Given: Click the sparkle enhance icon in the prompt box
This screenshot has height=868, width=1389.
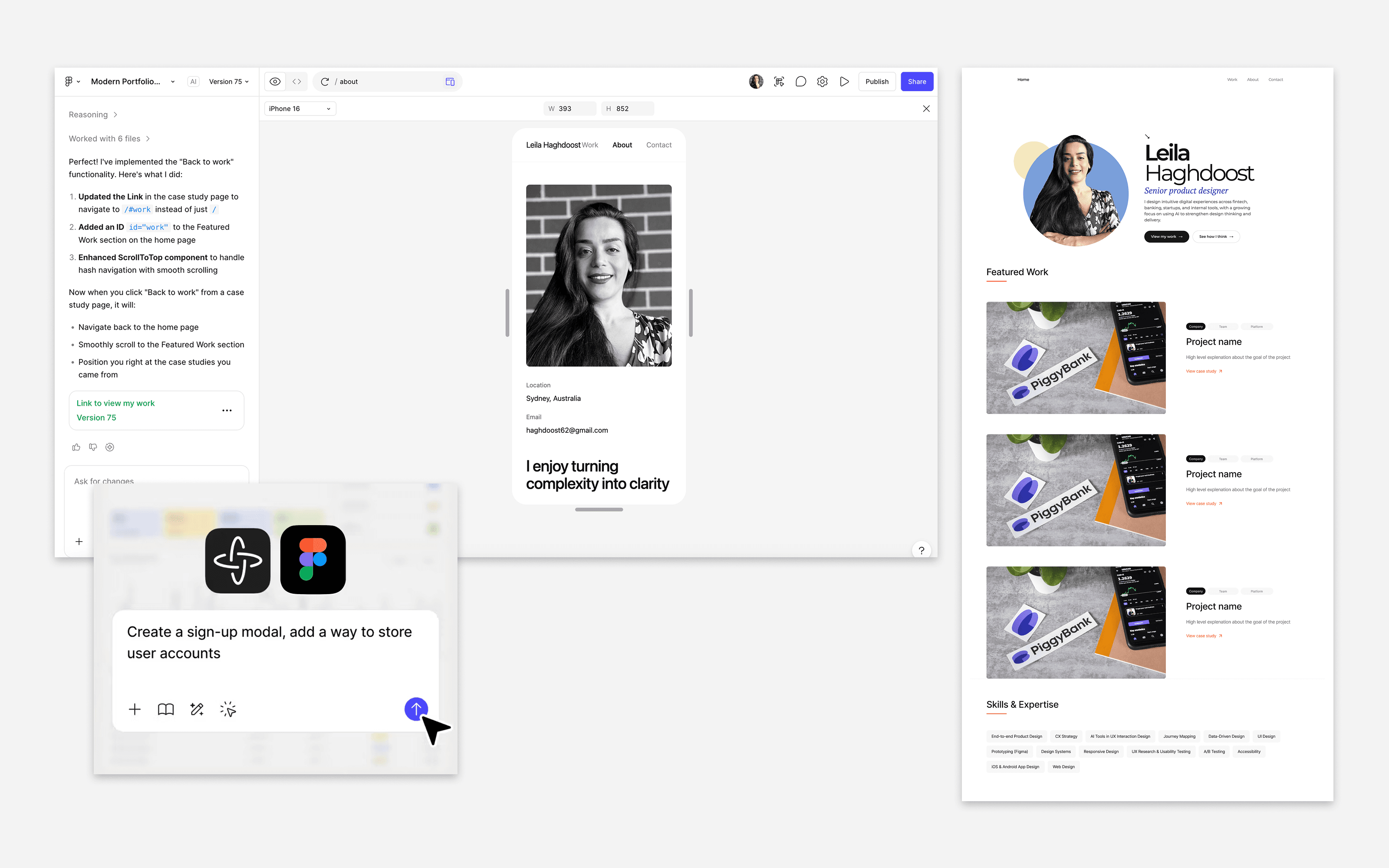Looking at the screenshot, I should click(x=197, y=709).
